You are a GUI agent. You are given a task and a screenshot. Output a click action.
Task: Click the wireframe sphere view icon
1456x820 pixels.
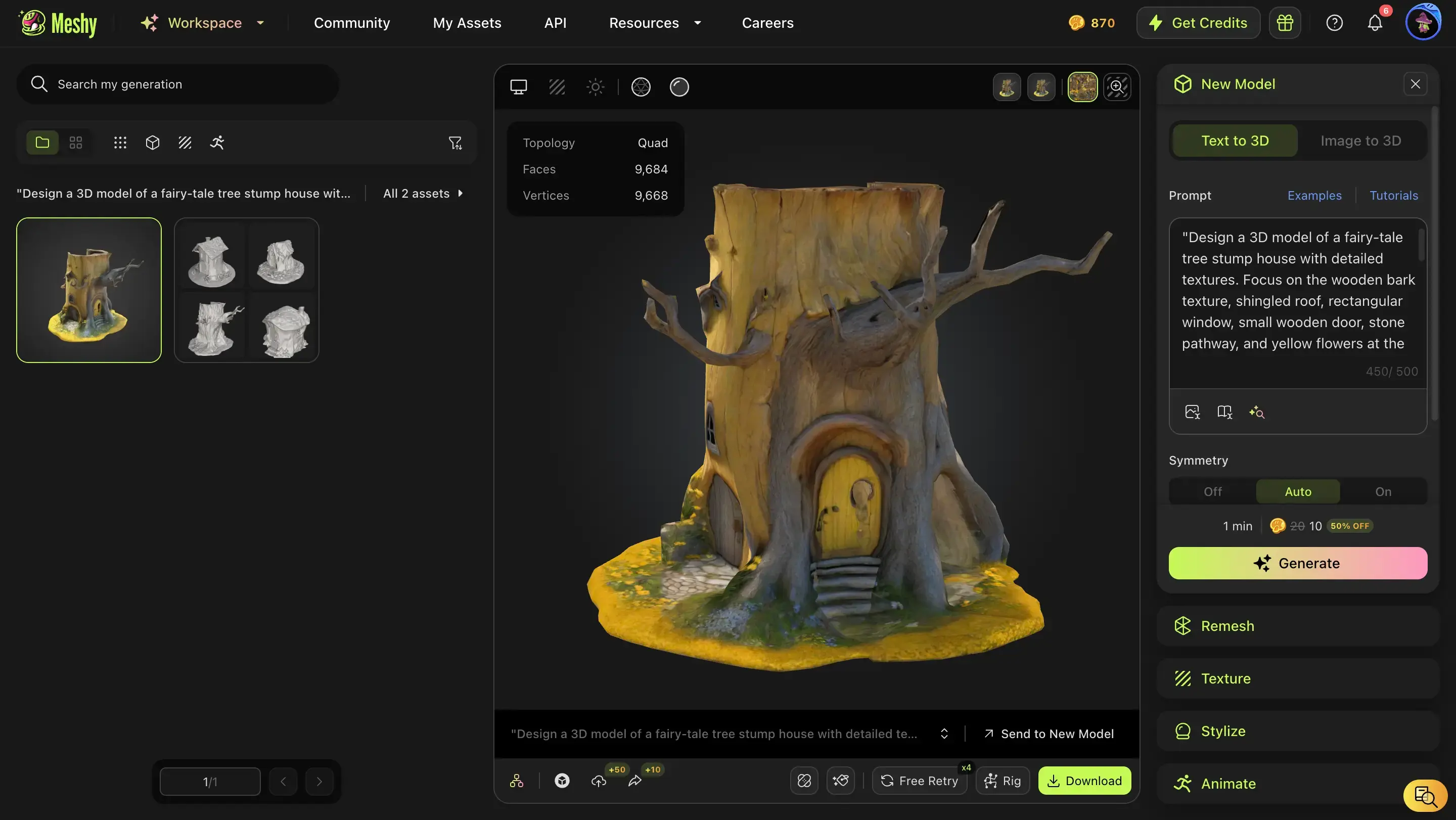pyautogui.click(x=641, y=87)
